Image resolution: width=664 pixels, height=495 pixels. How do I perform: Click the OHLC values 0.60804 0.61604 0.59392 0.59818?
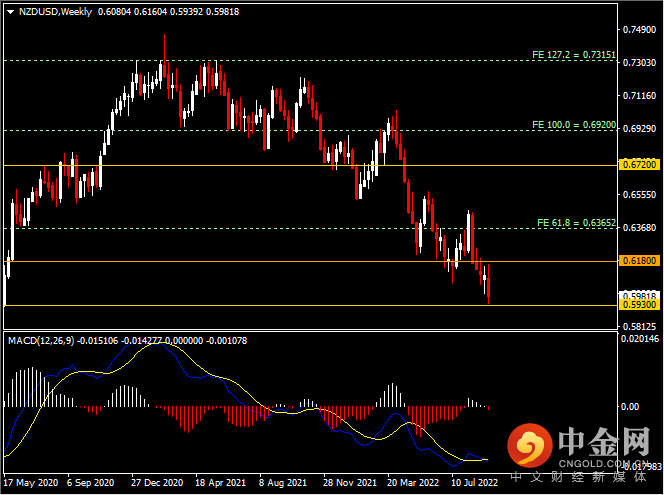169,12
